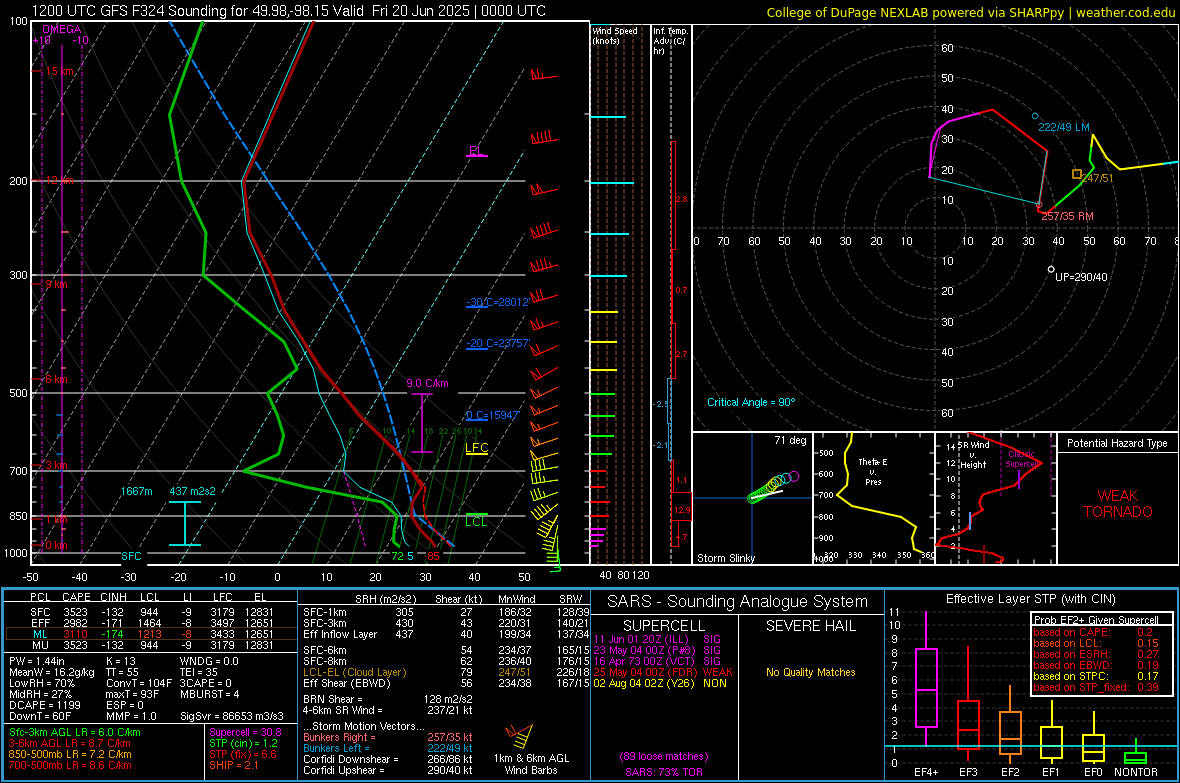Viewport: 1180px width, 783px height.
Task: Click the SigSvr = 86653 m3/s3 value
Action: pos(232,717)
